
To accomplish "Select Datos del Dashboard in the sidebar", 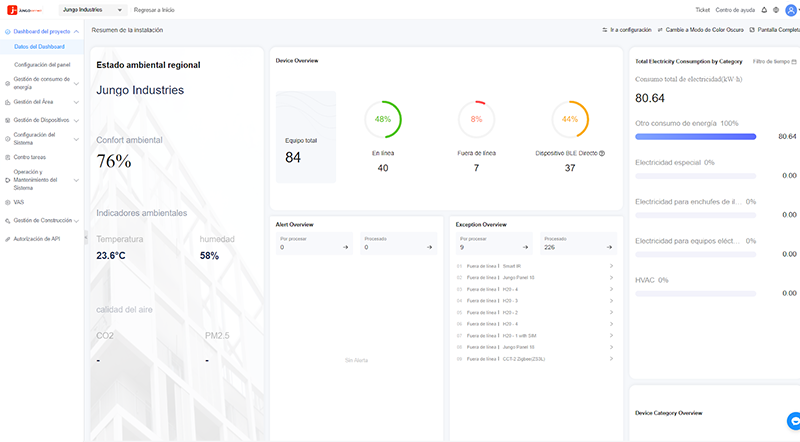I will [x=39, y=46].
